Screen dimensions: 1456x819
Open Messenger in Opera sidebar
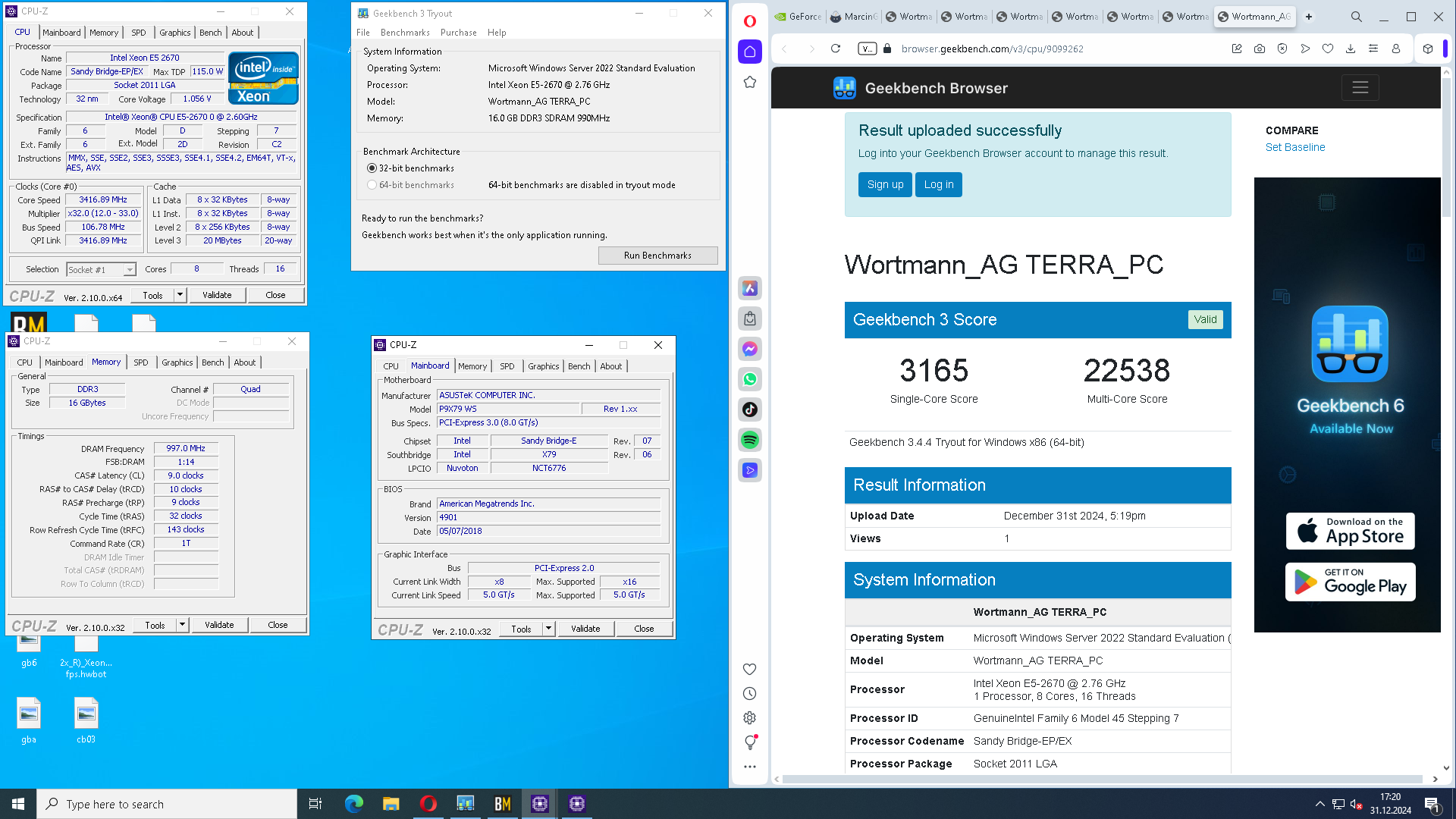750,349
